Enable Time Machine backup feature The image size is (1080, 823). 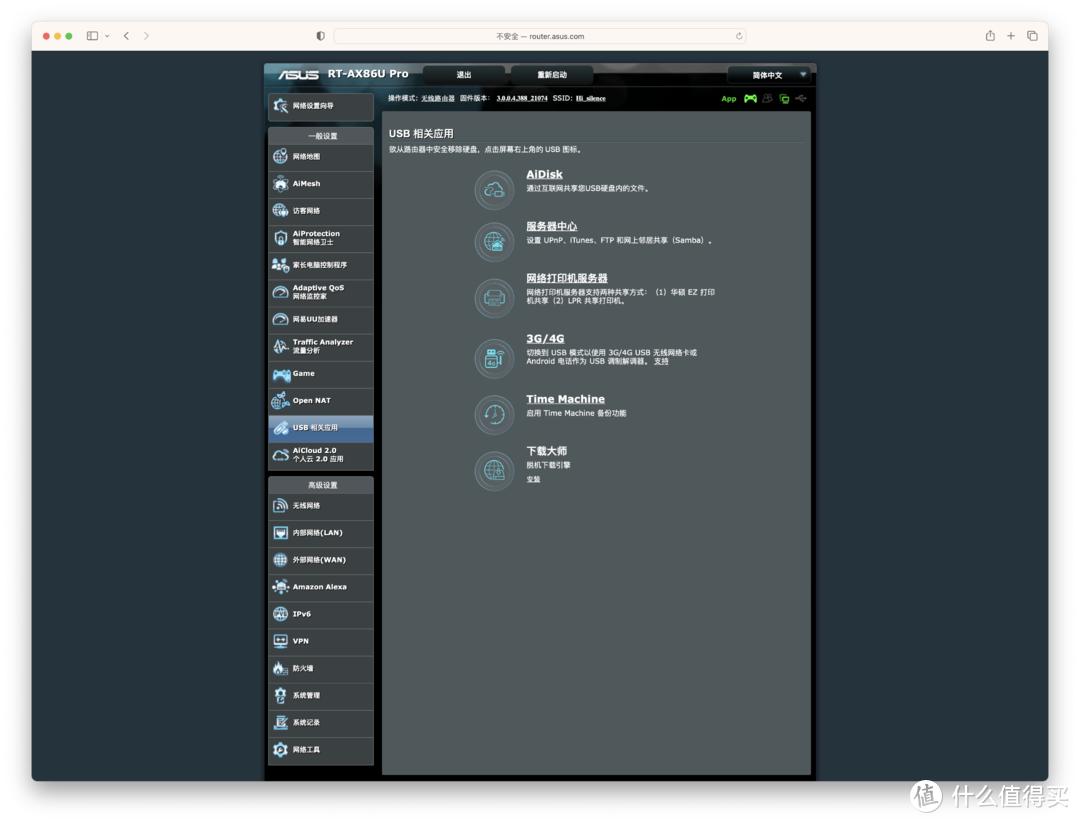point(565,399)
